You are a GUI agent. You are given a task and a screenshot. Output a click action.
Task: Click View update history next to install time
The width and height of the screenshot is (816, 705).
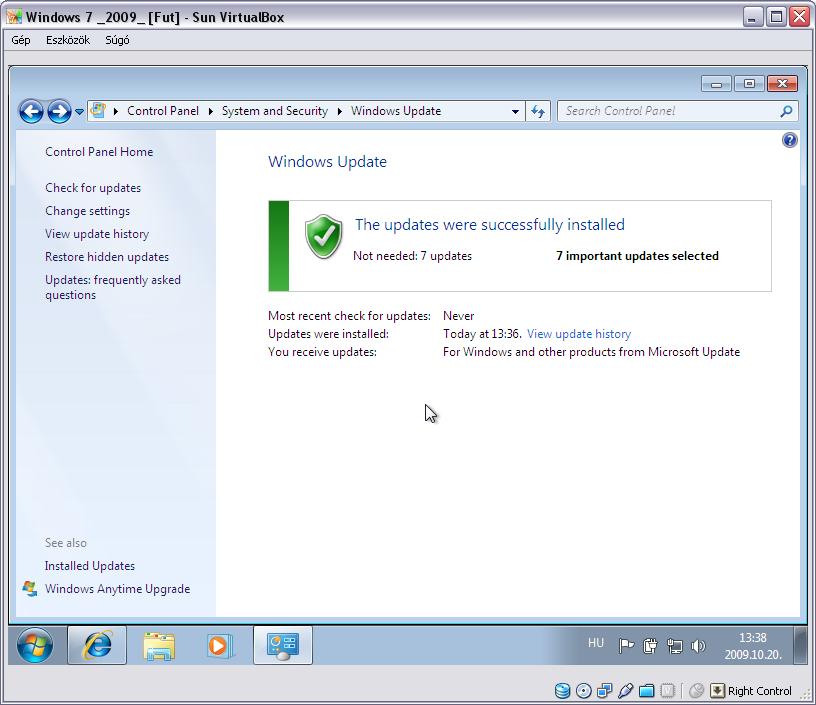coord(579,334)
